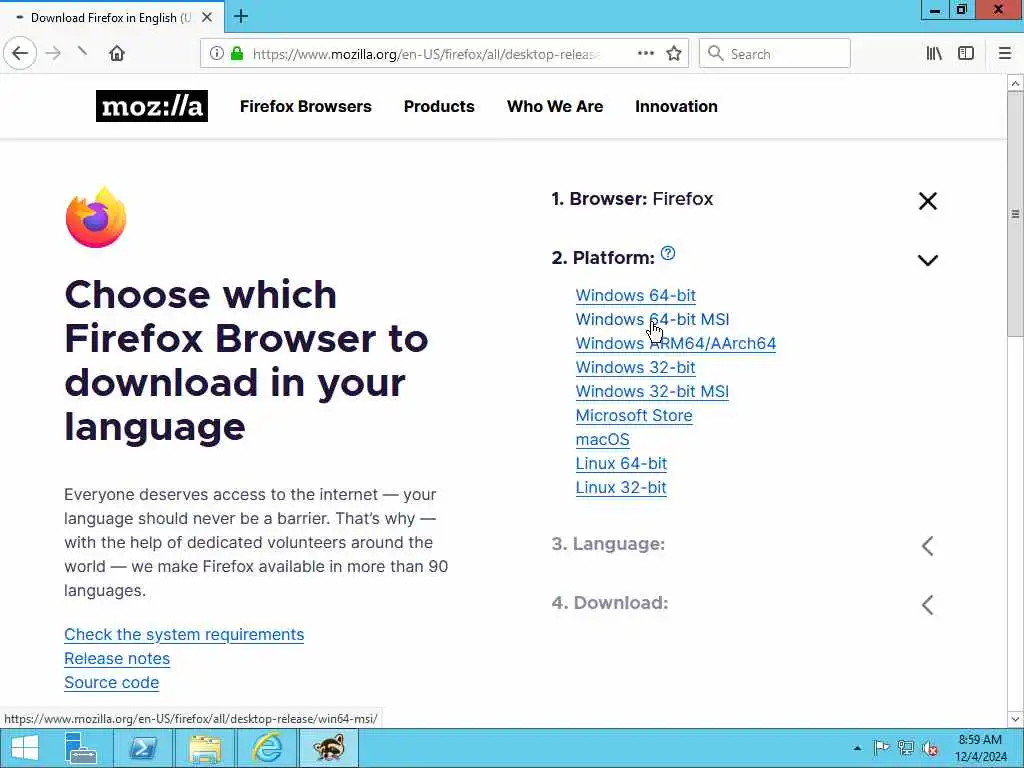
Task: Click the Action Center flag tray icon
Action: pyautogui.click(x=881, y=748)
